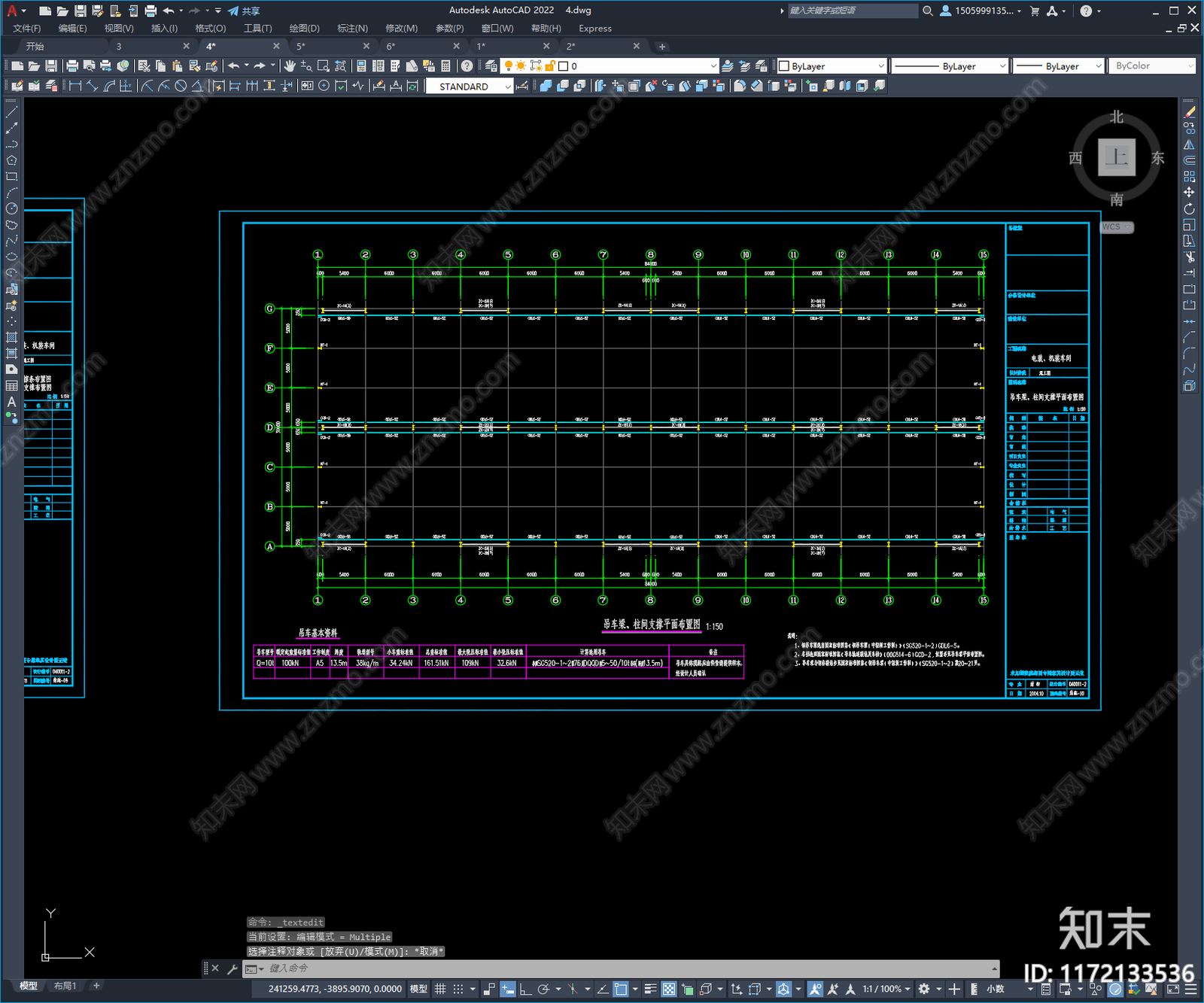Open the 文件(F) menu
This screenshot has width=1204, height=1003.
26,28
